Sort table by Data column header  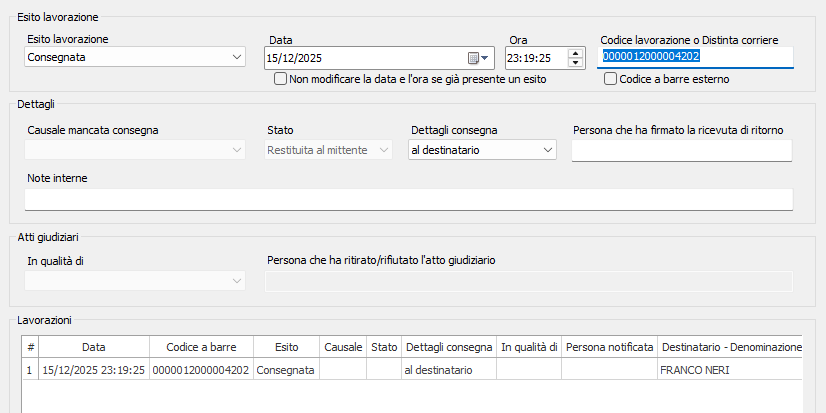tap(93, 347)
